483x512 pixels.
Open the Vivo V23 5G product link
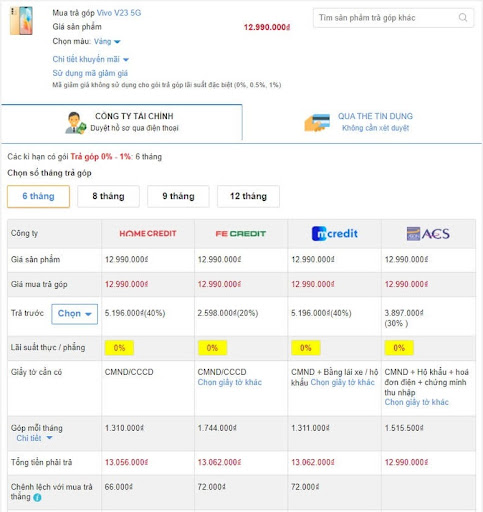click(119, 13)
